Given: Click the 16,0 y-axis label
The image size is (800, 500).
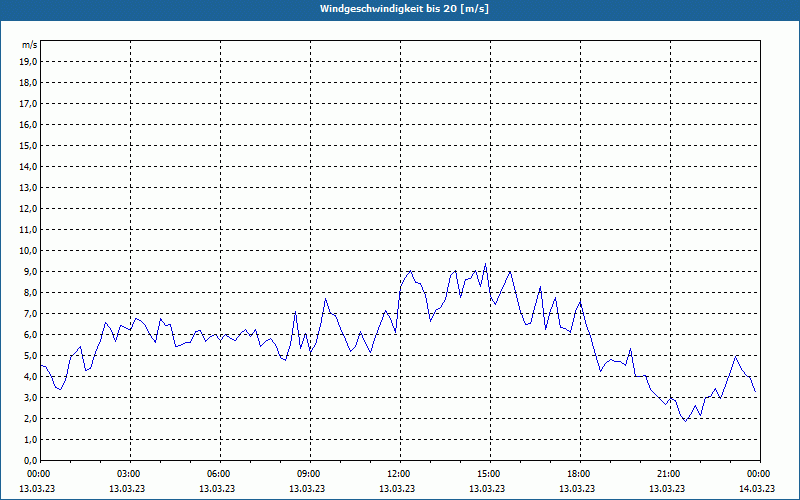Looking at the screenshot, I should click(x=29, y=124).
